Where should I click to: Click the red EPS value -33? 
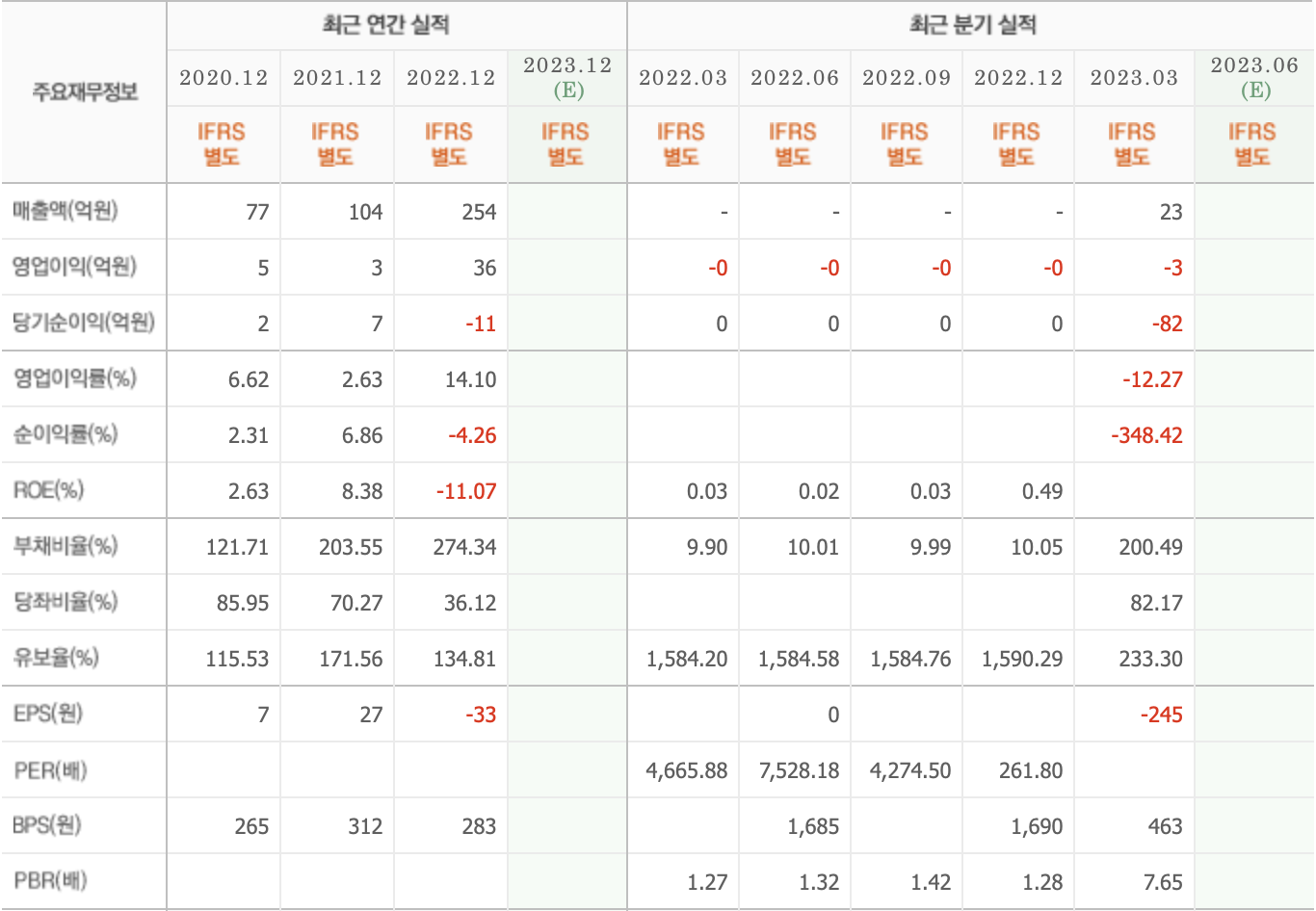481,715
